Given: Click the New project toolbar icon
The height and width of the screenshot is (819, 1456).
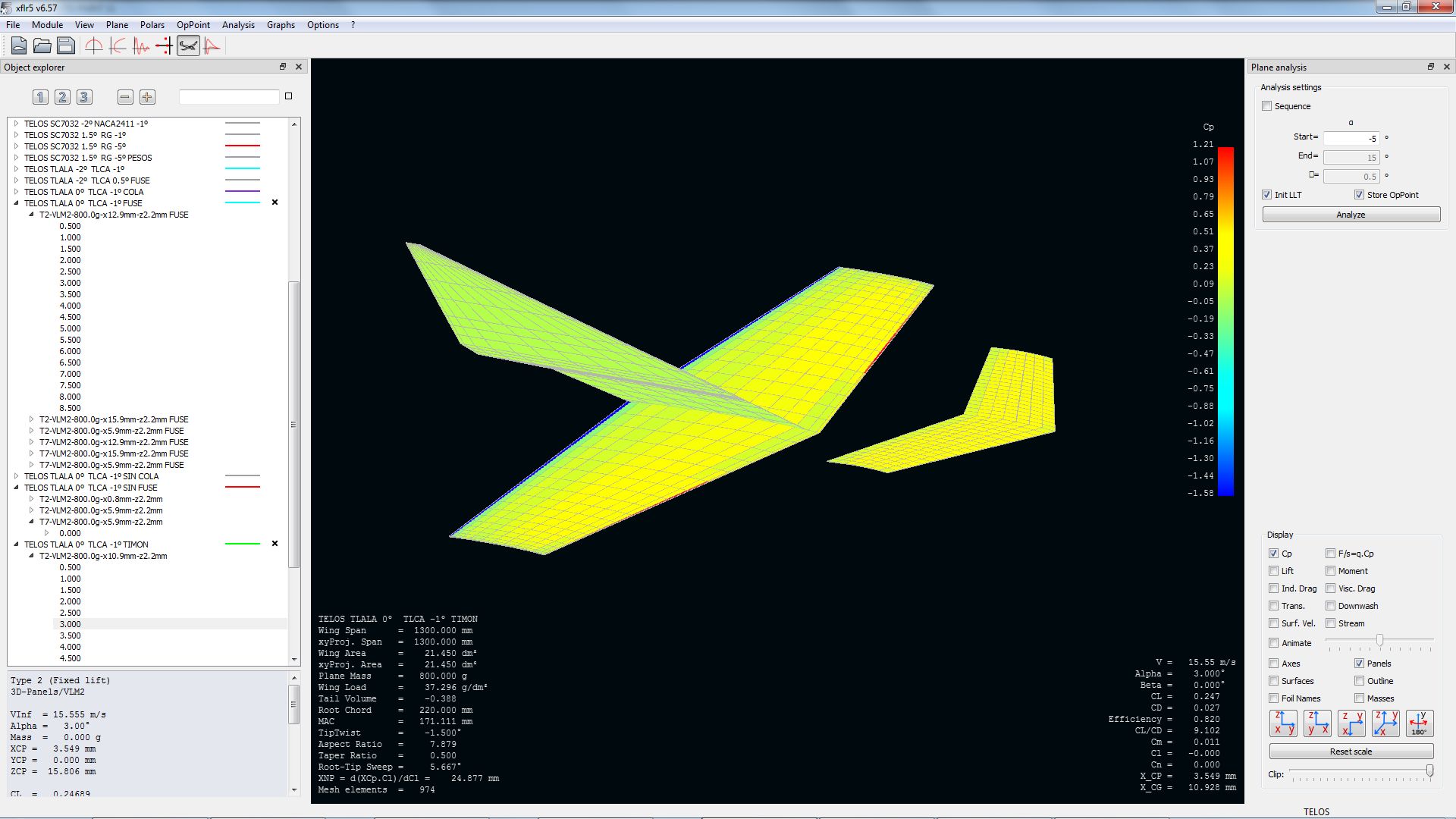Looking at the screenshot, I should pos(19,46).
